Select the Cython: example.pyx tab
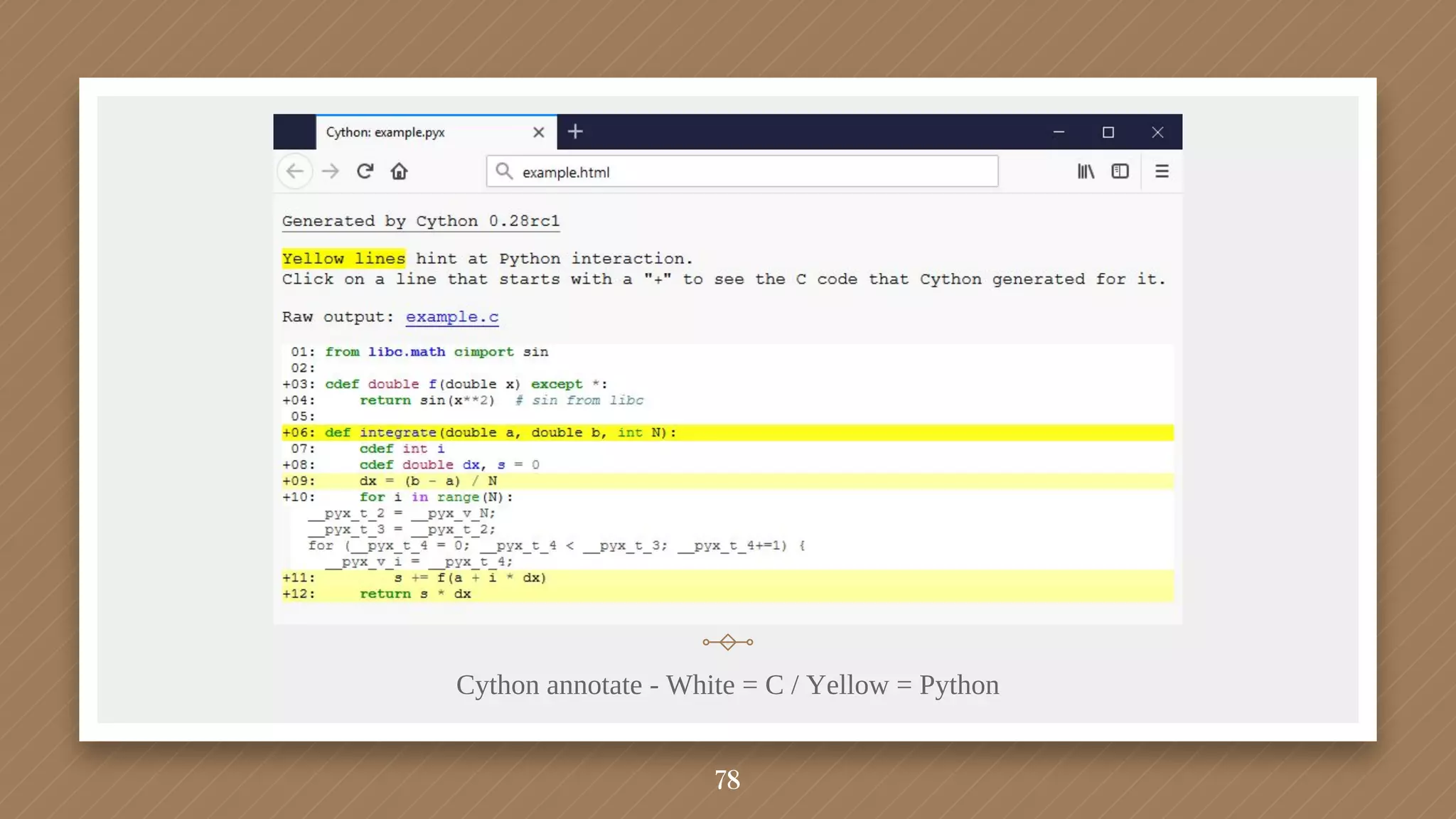 tap(436, 132)
